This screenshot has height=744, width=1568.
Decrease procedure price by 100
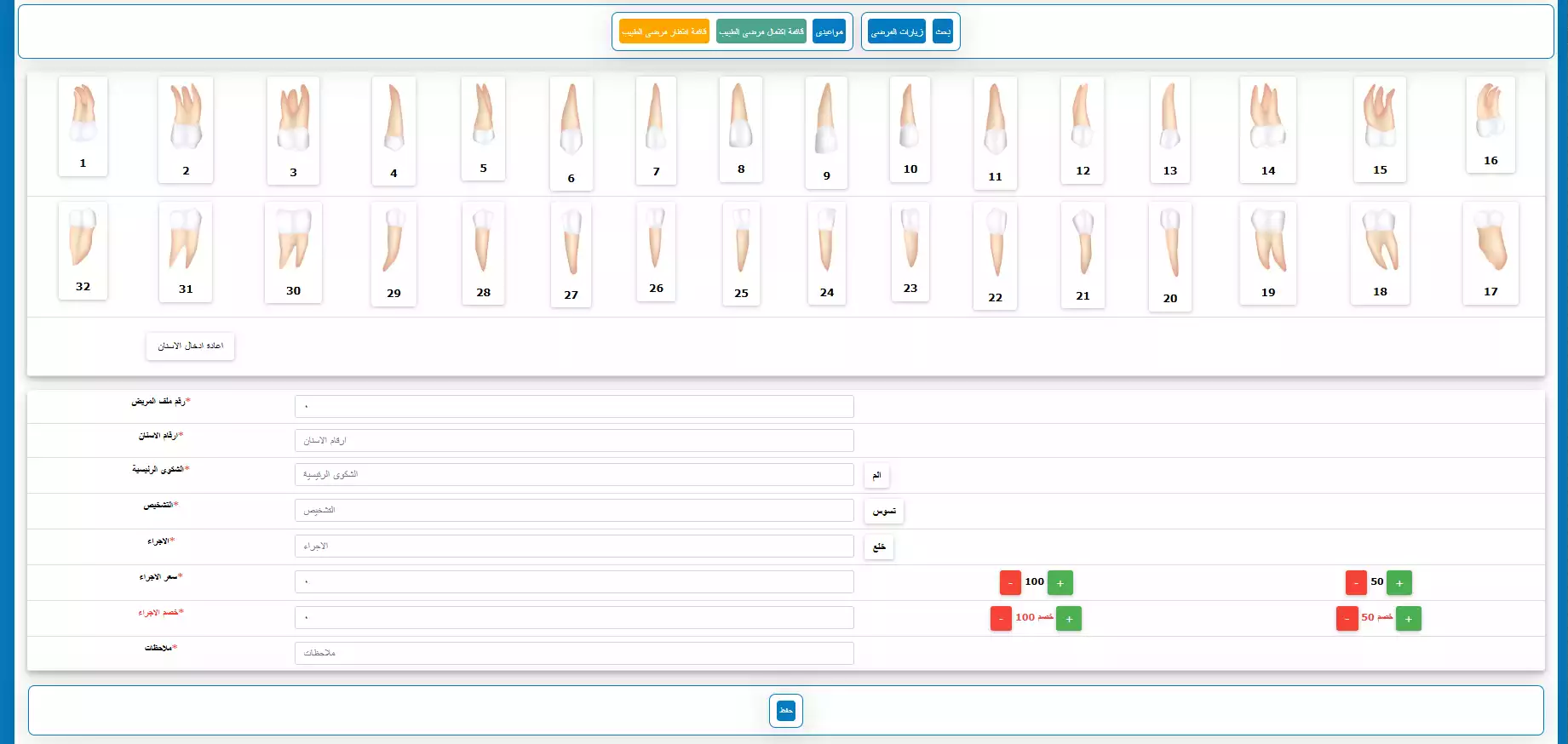point(1010,583)
